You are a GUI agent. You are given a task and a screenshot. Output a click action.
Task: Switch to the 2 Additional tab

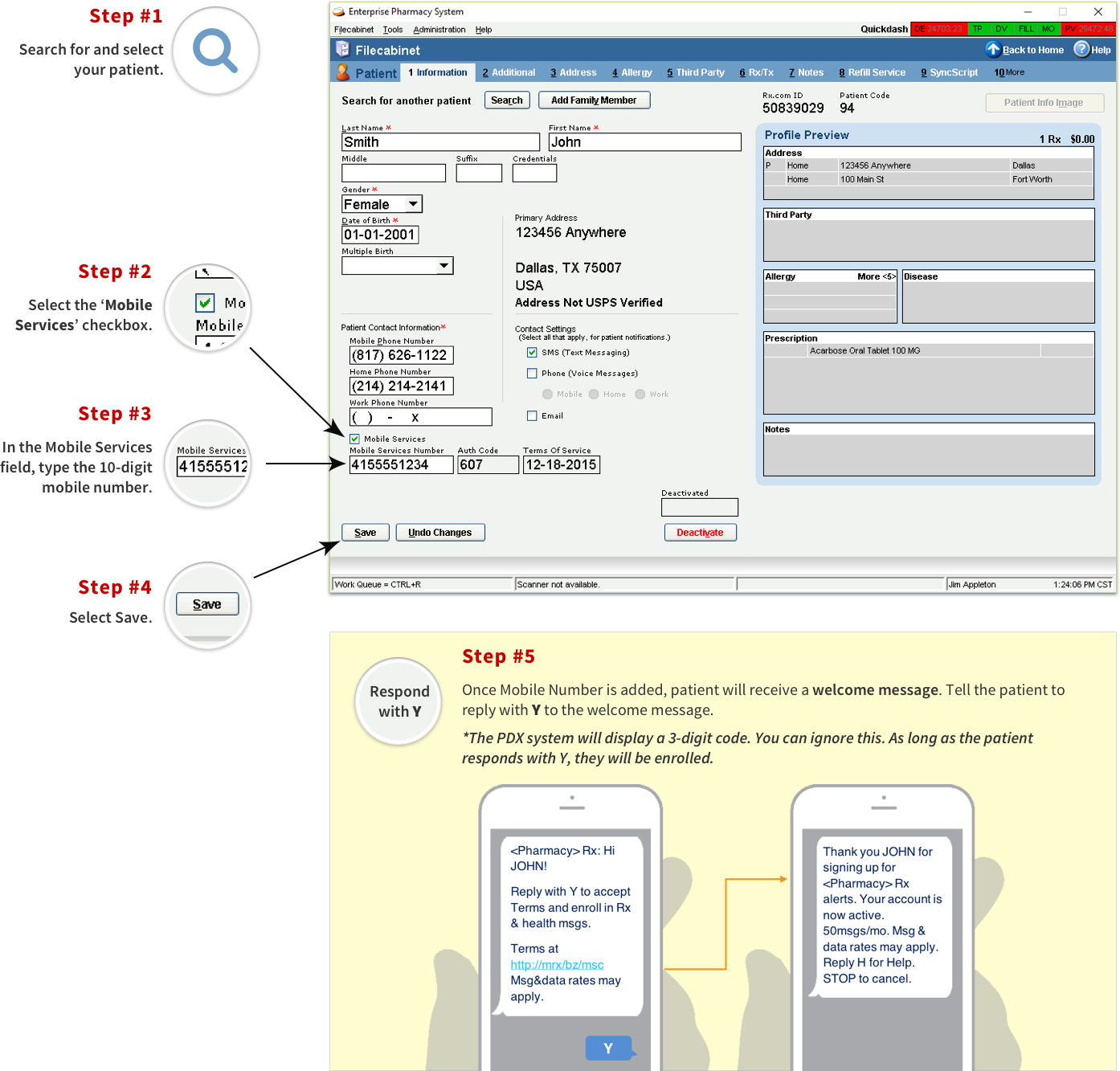(x=509, y=72)
